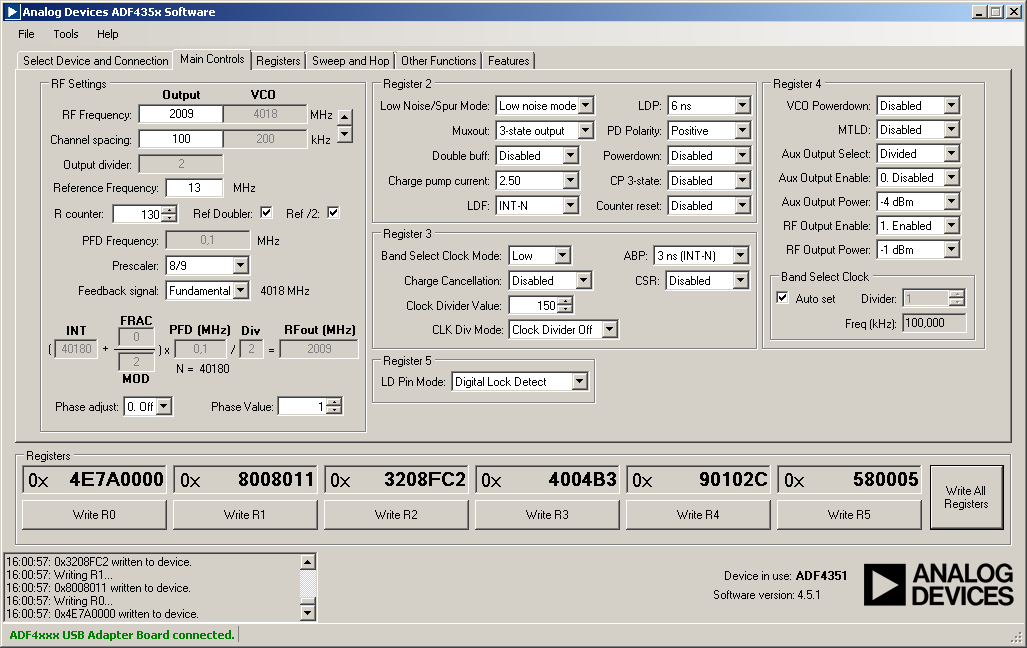Image resolution: width=1027 pixels, height=648 pixels.
Task: Open the Aux Output Enable dropdown
Action: (x=952, y=178)
